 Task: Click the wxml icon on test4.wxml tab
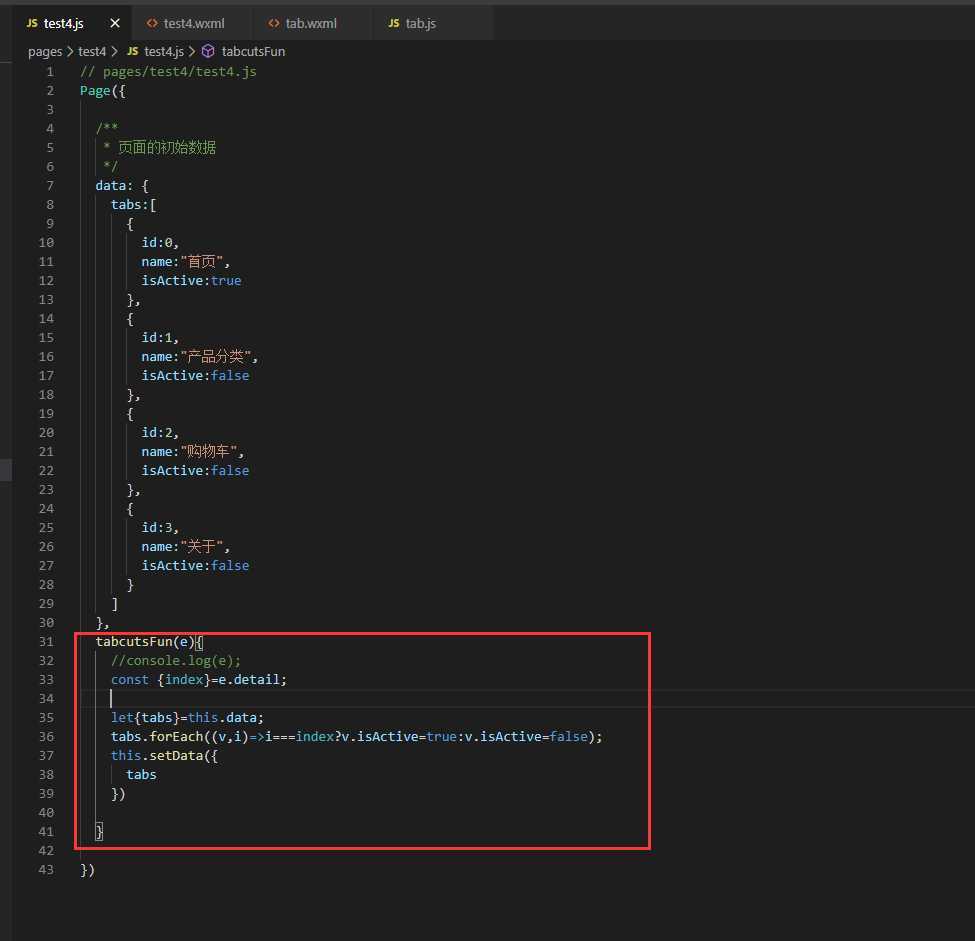(152, 23)
